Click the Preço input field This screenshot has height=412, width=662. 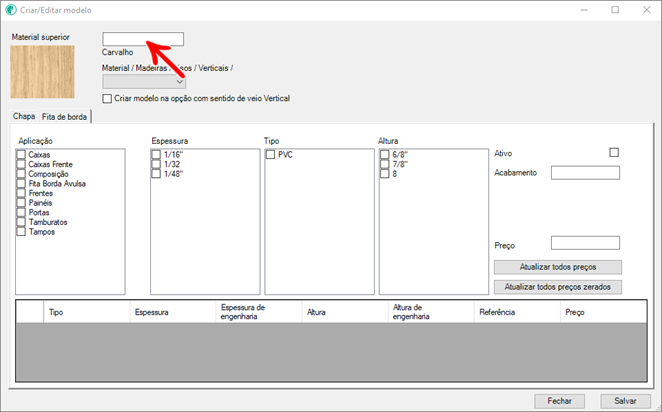click(585, 243)
